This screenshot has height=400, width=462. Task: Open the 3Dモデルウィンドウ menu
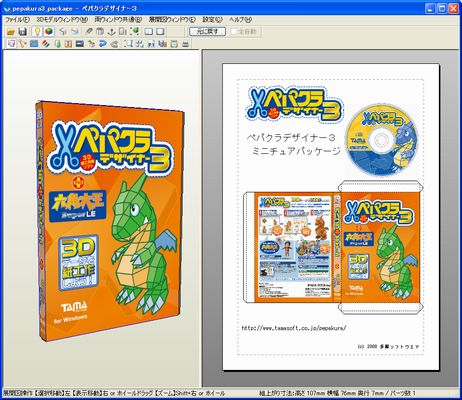[62, 20]
